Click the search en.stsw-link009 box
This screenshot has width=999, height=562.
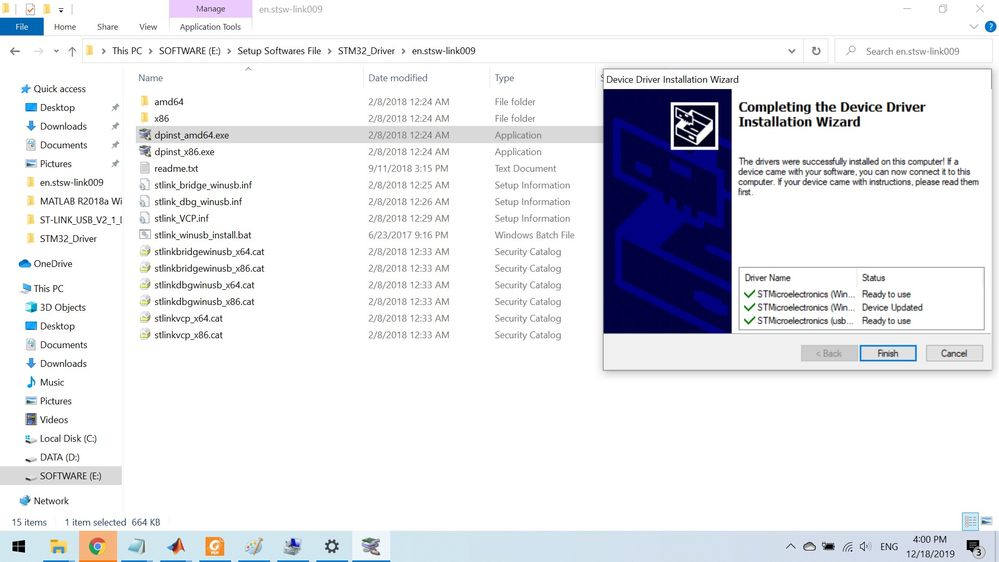pos(912,51)
